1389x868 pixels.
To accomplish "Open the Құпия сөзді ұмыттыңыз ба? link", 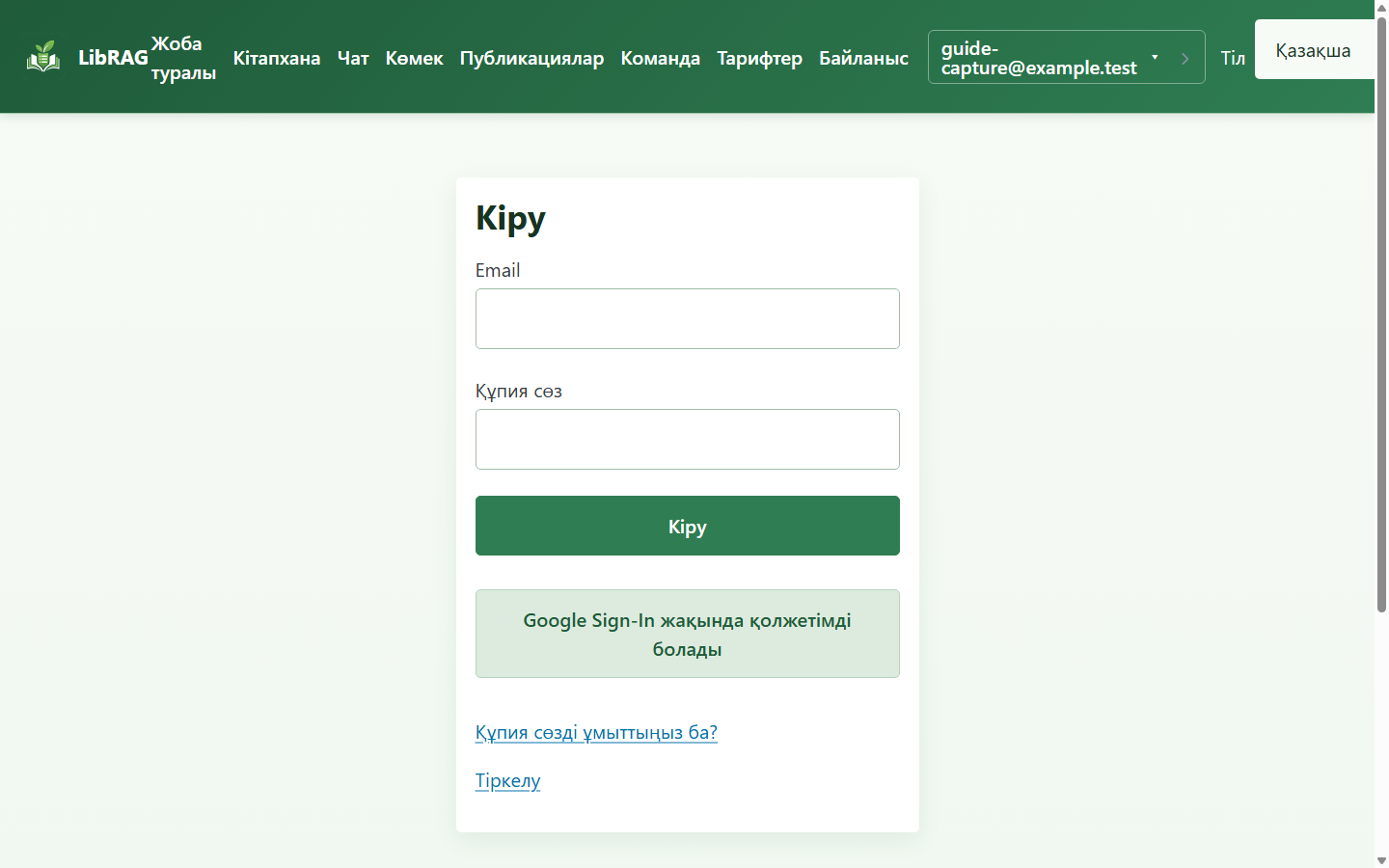I will point(596,732).
